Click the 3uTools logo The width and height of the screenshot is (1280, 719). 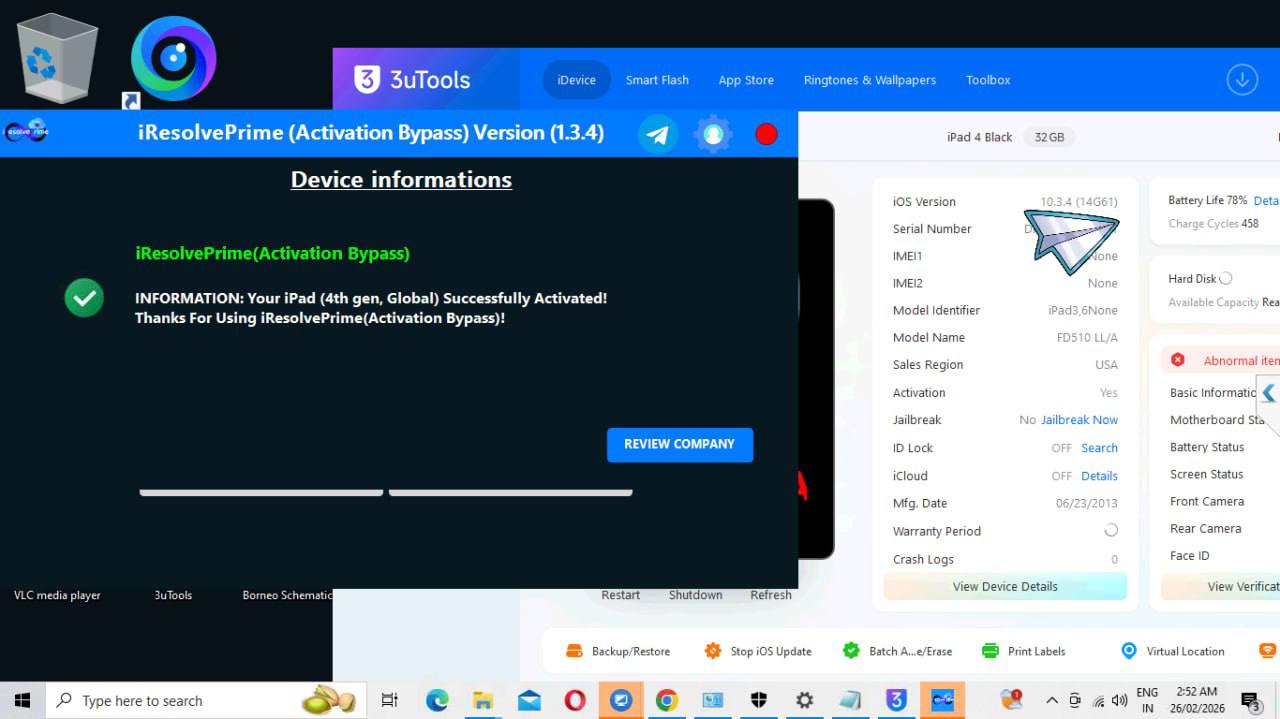click(x=412, y=80)
